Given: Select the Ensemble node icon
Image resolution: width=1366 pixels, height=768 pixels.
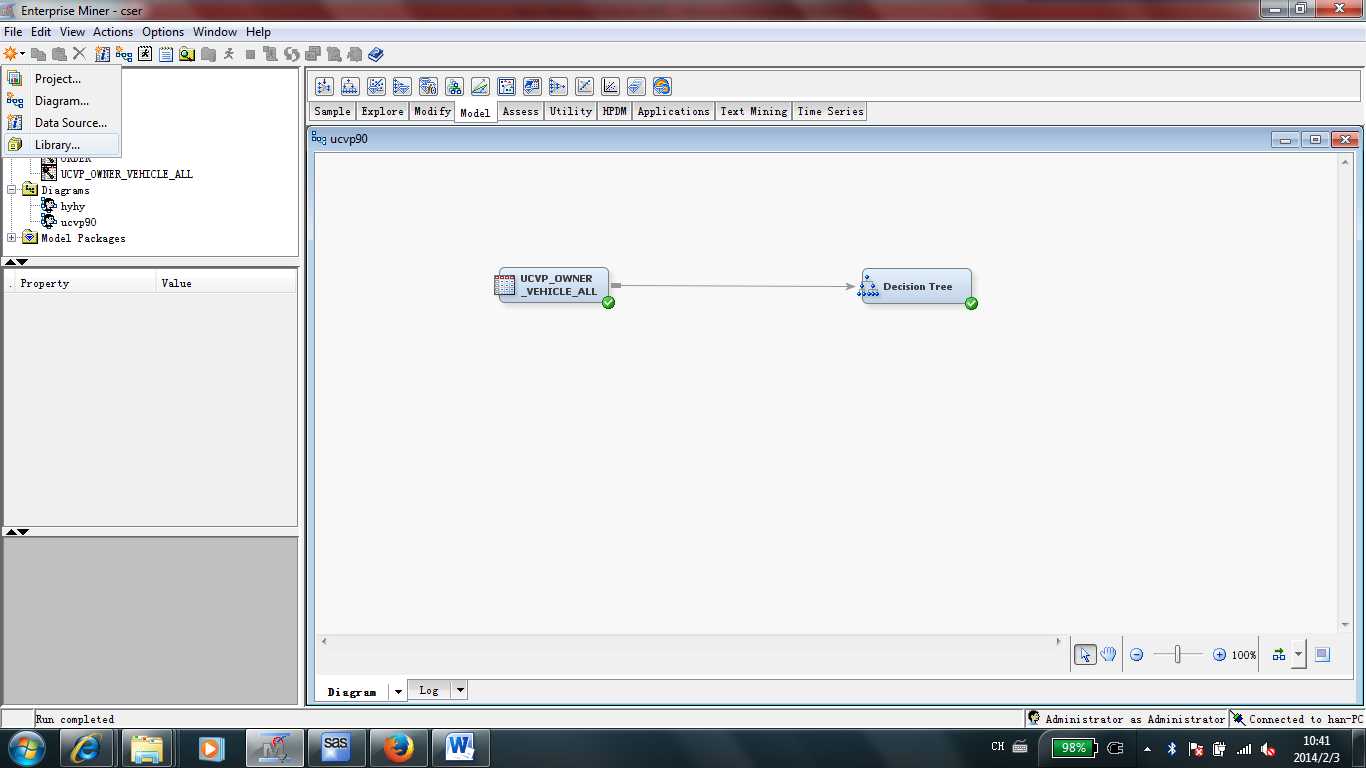Looking at the screenshot, I should tap(428, 87).
